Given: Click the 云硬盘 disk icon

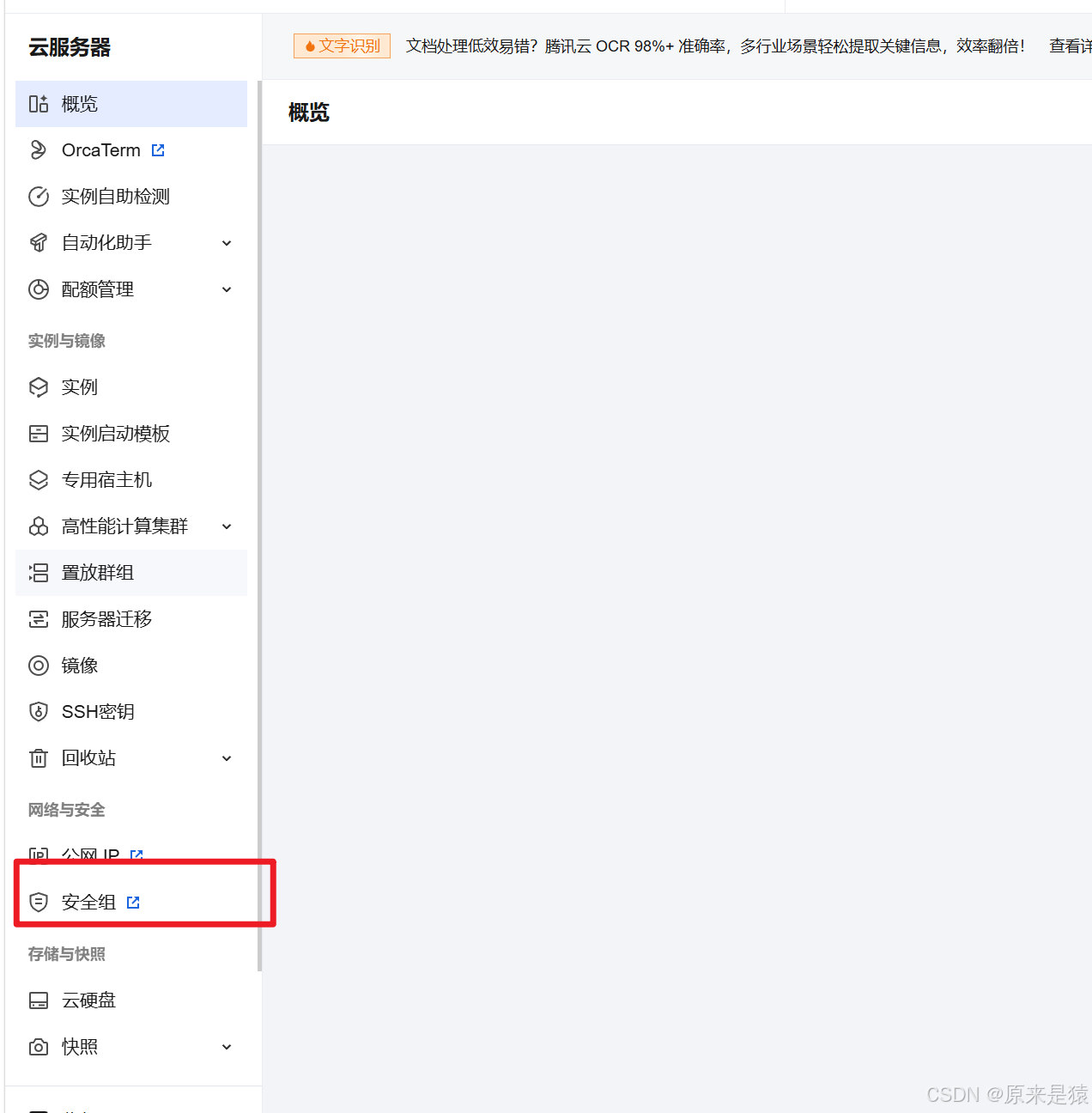Looking at the screenshot, I should pos(39,1000).
